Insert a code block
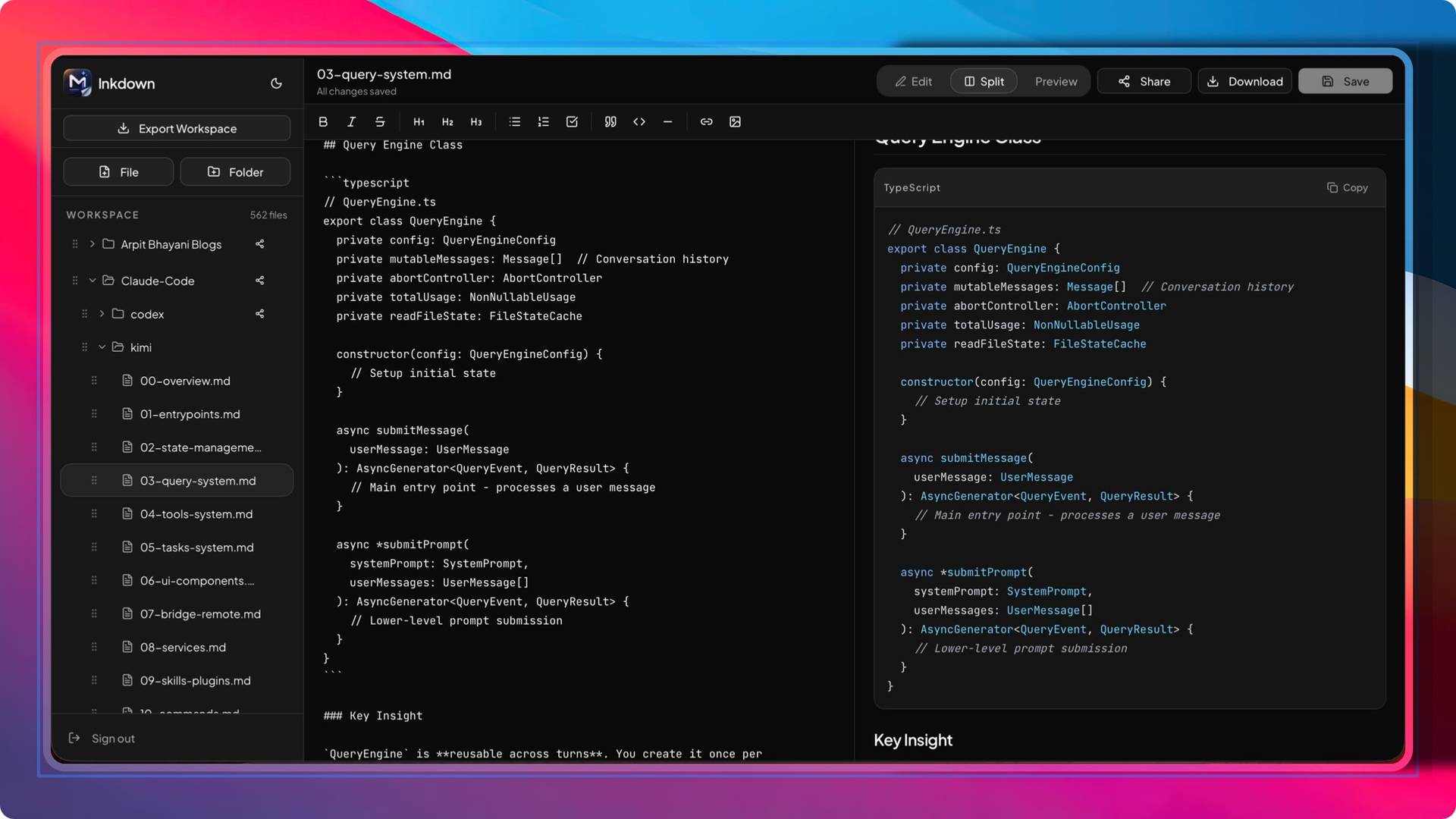This screenshot has width=1456, height=819. 639,121
